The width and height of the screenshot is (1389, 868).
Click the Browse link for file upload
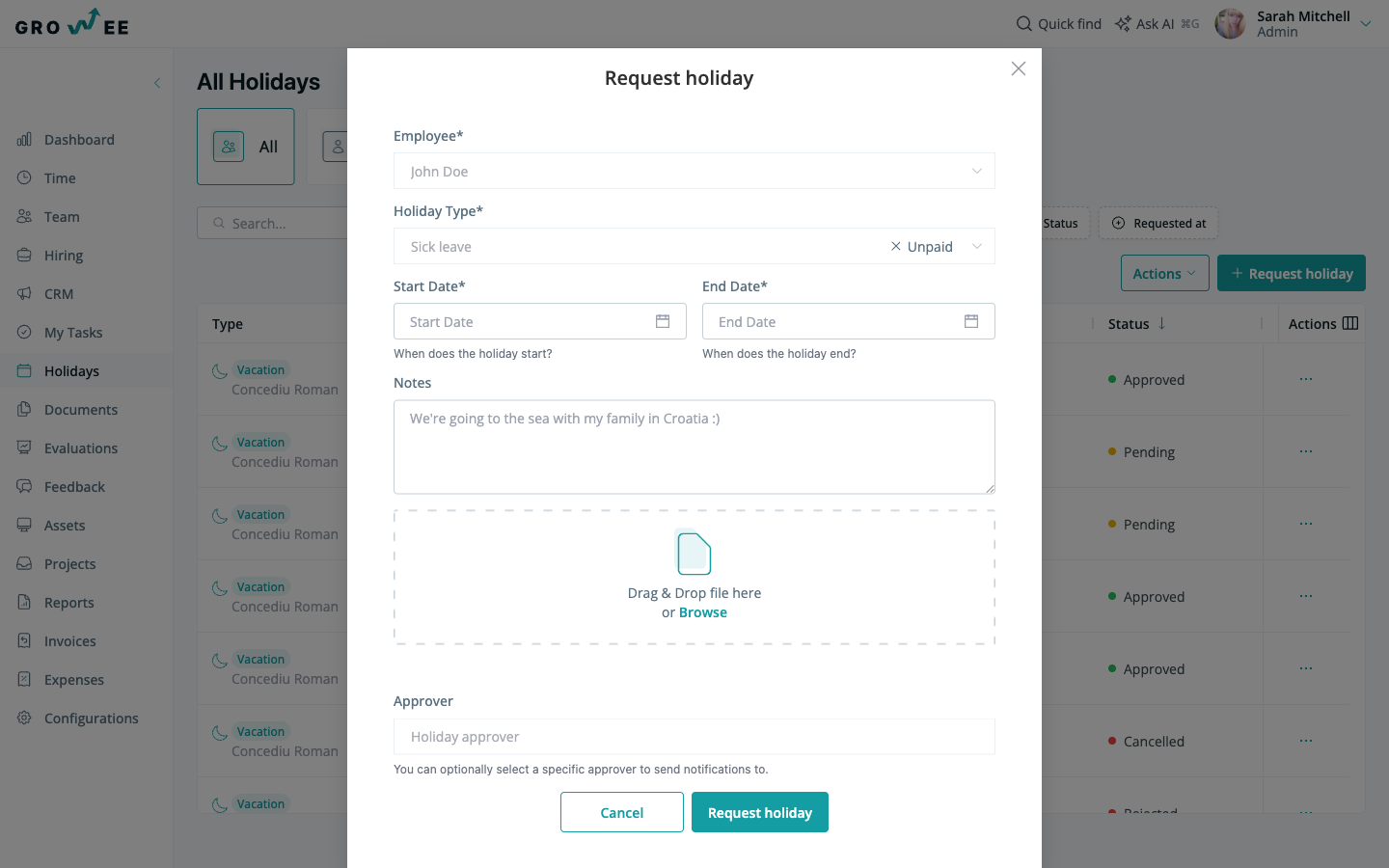pyautogui.click(x=703, y=612)
